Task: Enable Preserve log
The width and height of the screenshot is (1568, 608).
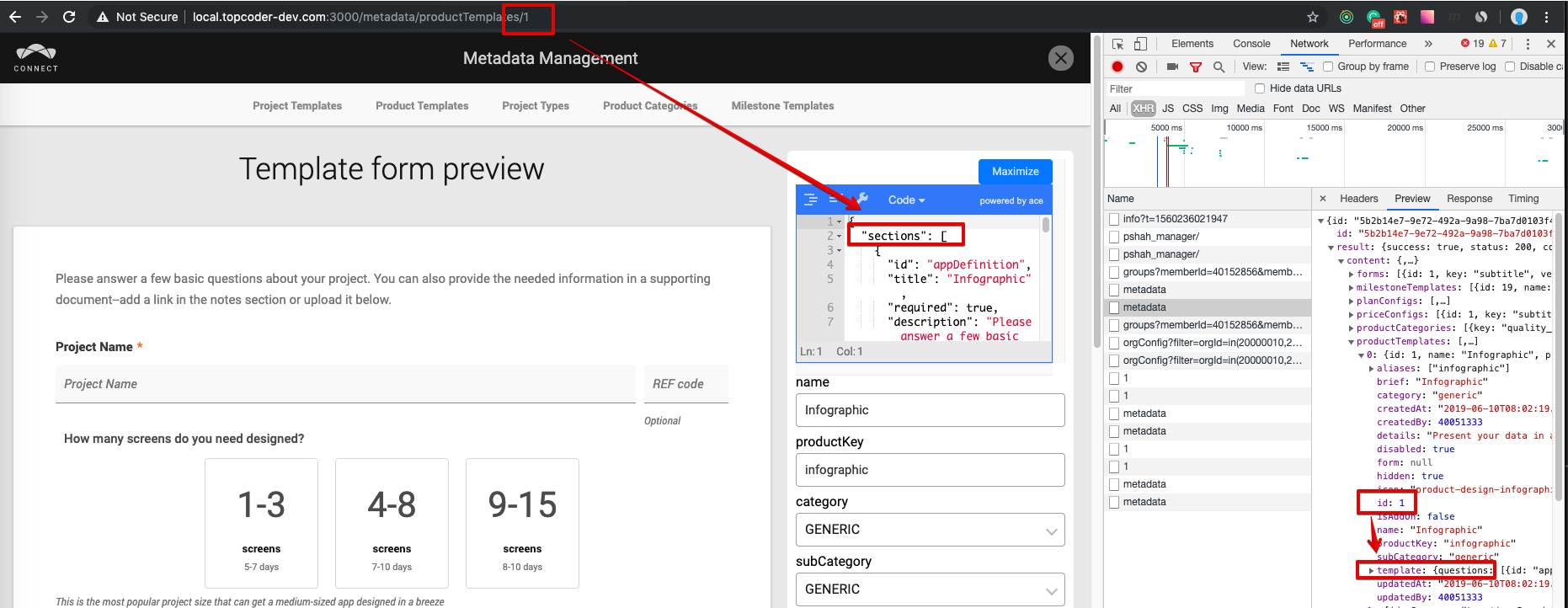Action: point(1430,67)
